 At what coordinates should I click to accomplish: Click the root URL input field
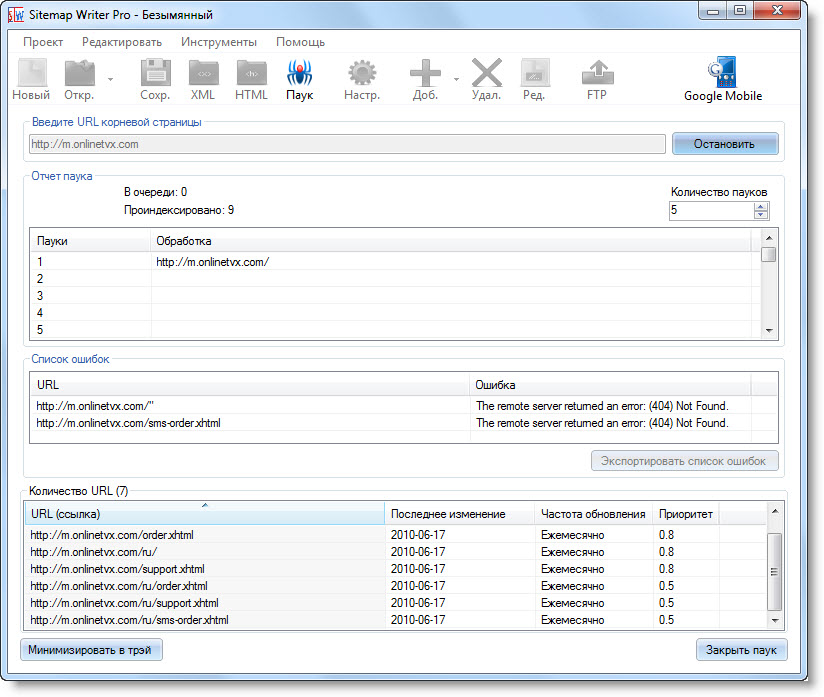347,144
